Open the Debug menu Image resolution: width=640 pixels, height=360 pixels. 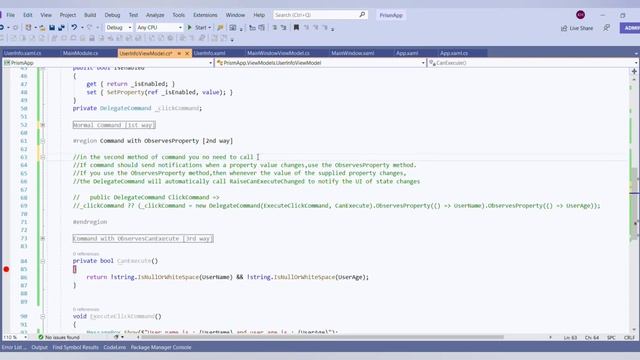click(x=112, y=15)
